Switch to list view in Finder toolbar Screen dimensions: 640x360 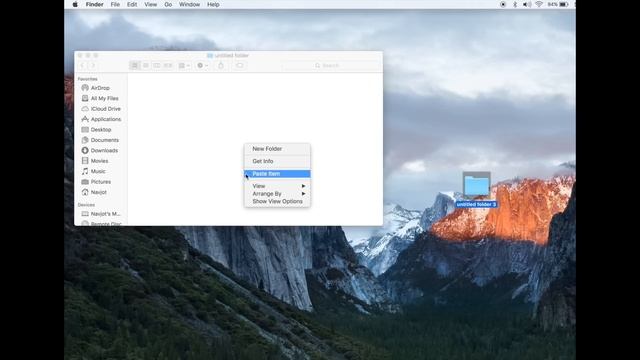pyautogui.click(x=146, y=65)
